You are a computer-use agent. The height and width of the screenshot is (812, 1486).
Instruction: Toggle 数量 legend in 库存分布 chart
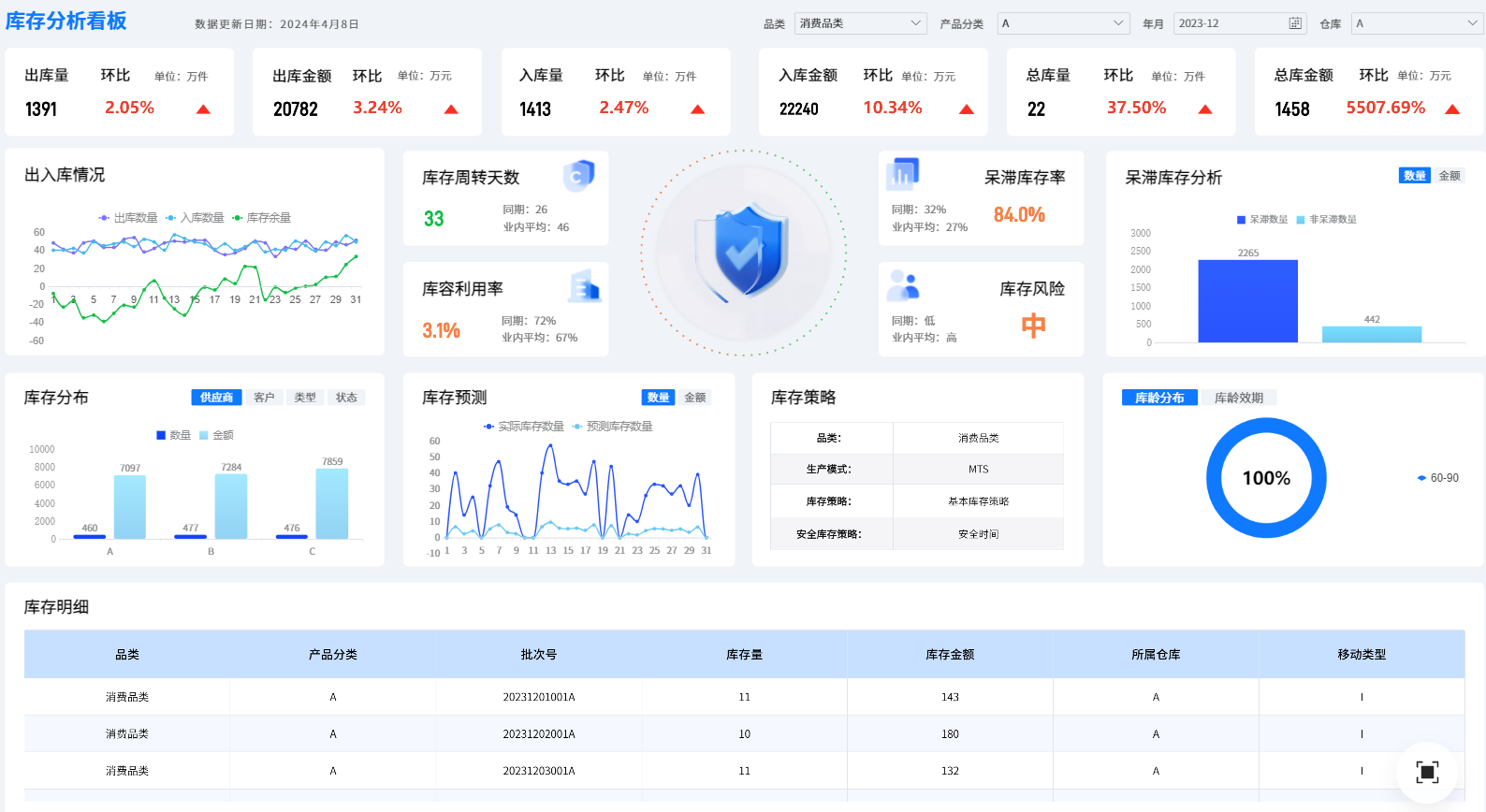(x=174, y=435)
